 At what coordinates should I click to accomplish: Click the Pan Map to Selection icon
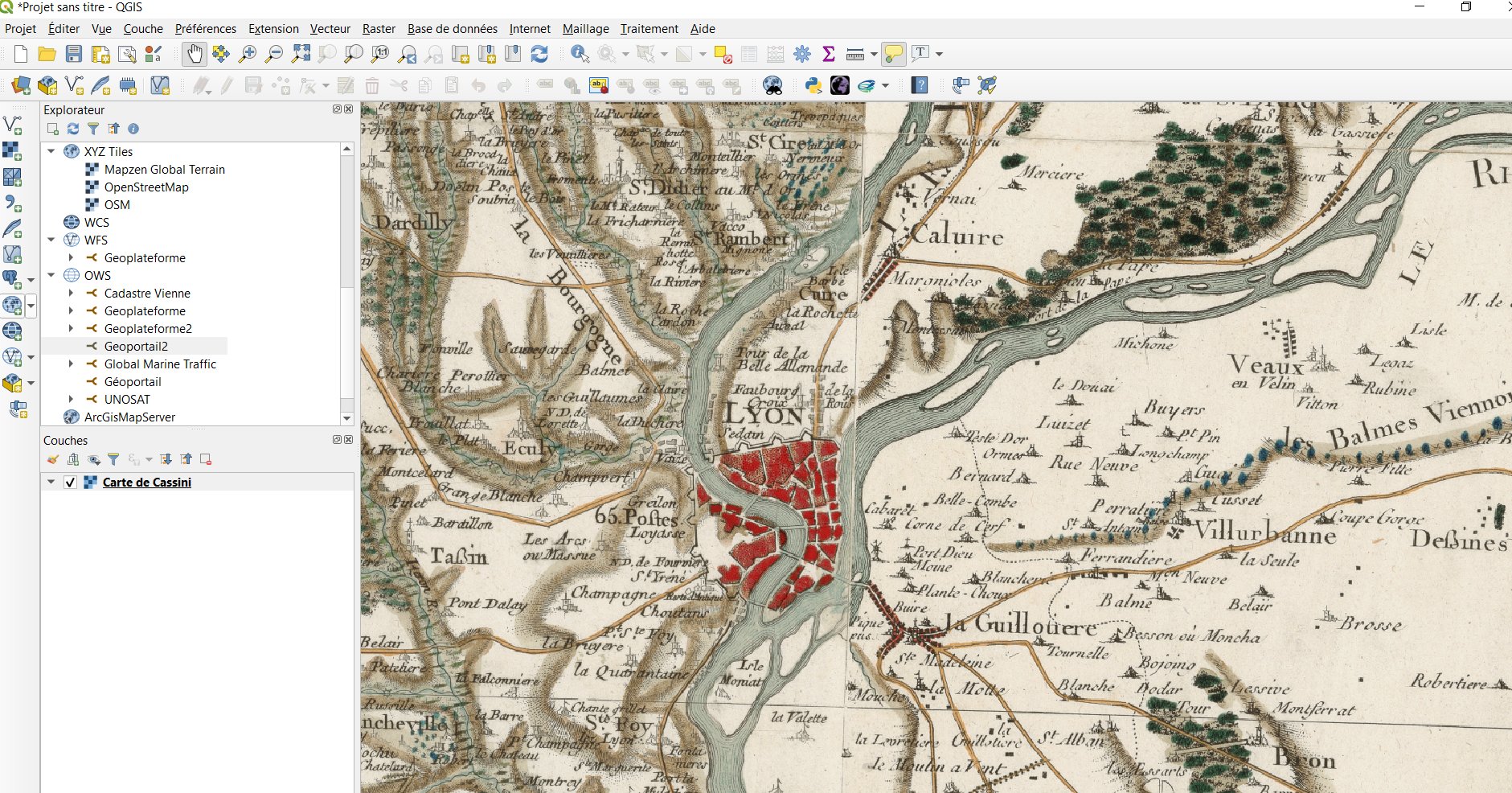tap(220, 54)
